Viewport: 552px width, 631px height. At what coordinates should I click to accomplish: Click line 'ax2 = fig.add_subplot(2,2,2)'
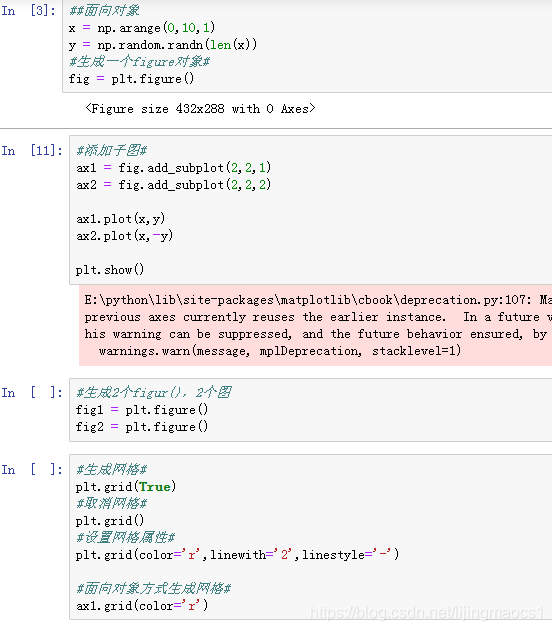(174, 185)
